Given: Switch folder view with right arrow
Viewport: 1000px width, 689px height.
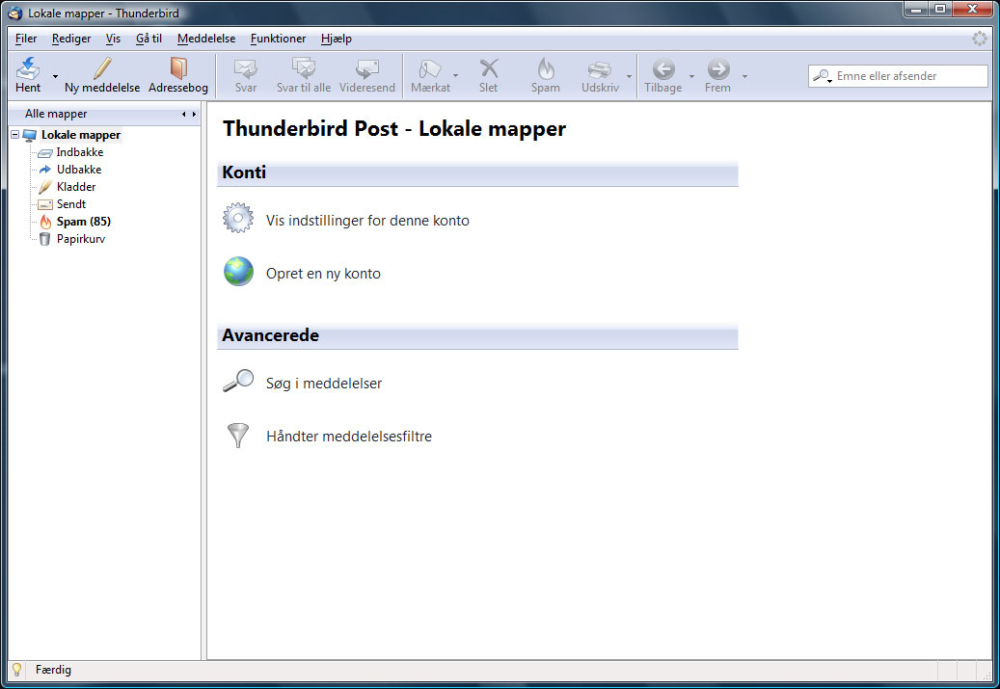Looking at the screenshot, I should [x=193, y=115].
